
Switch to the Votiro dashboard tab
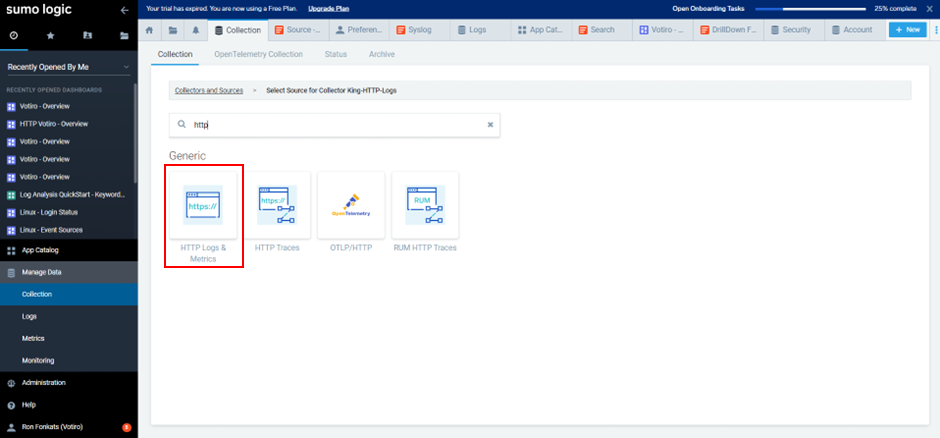(663, 30)
